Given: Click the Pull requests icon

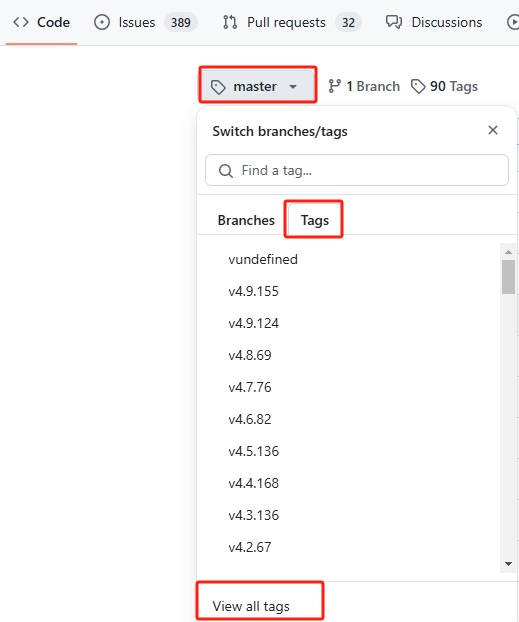Looking at the screenshot, I should (x=230, y=22).
